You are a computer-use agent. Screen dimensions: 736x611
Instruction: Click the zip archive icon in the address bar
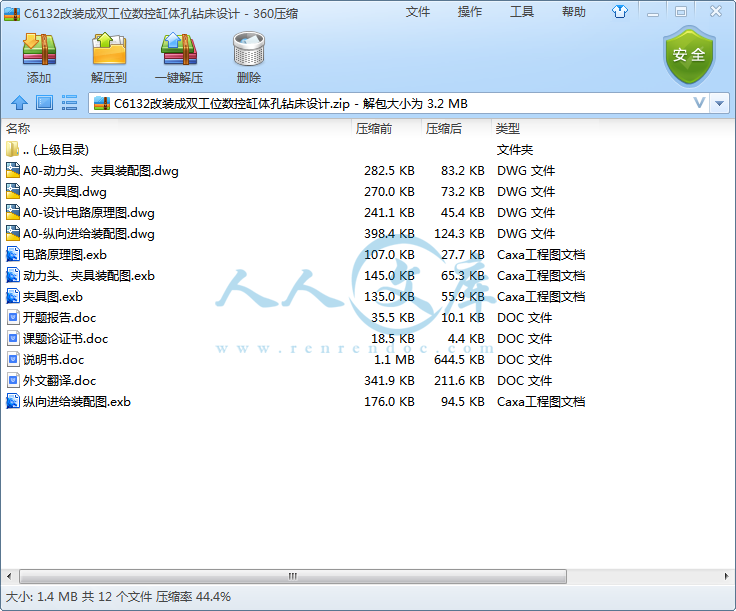pos(102,103)
